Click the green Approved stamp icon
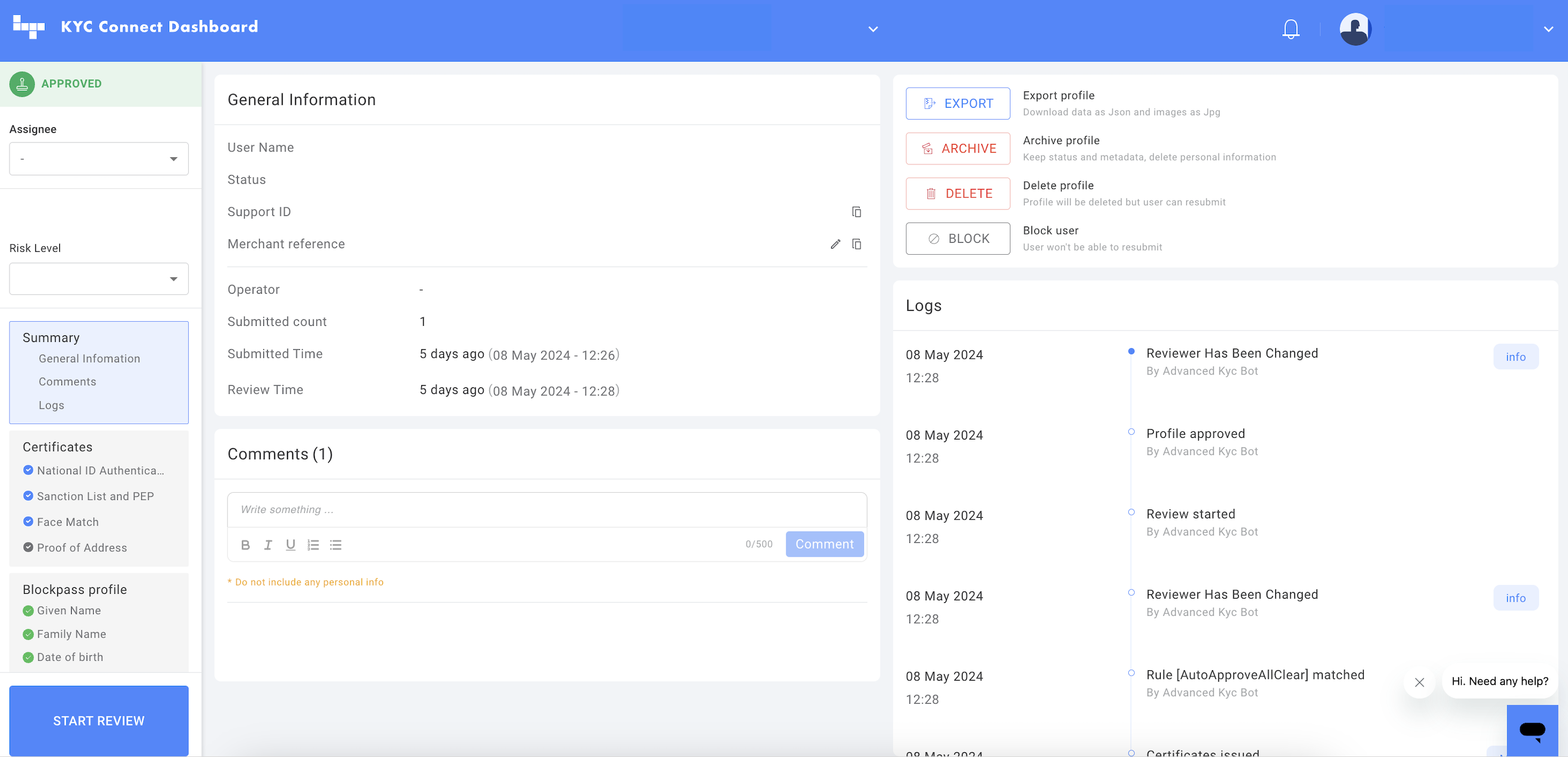The height and width of the screenshot is (757, 1568). click(x=22, y=84)
